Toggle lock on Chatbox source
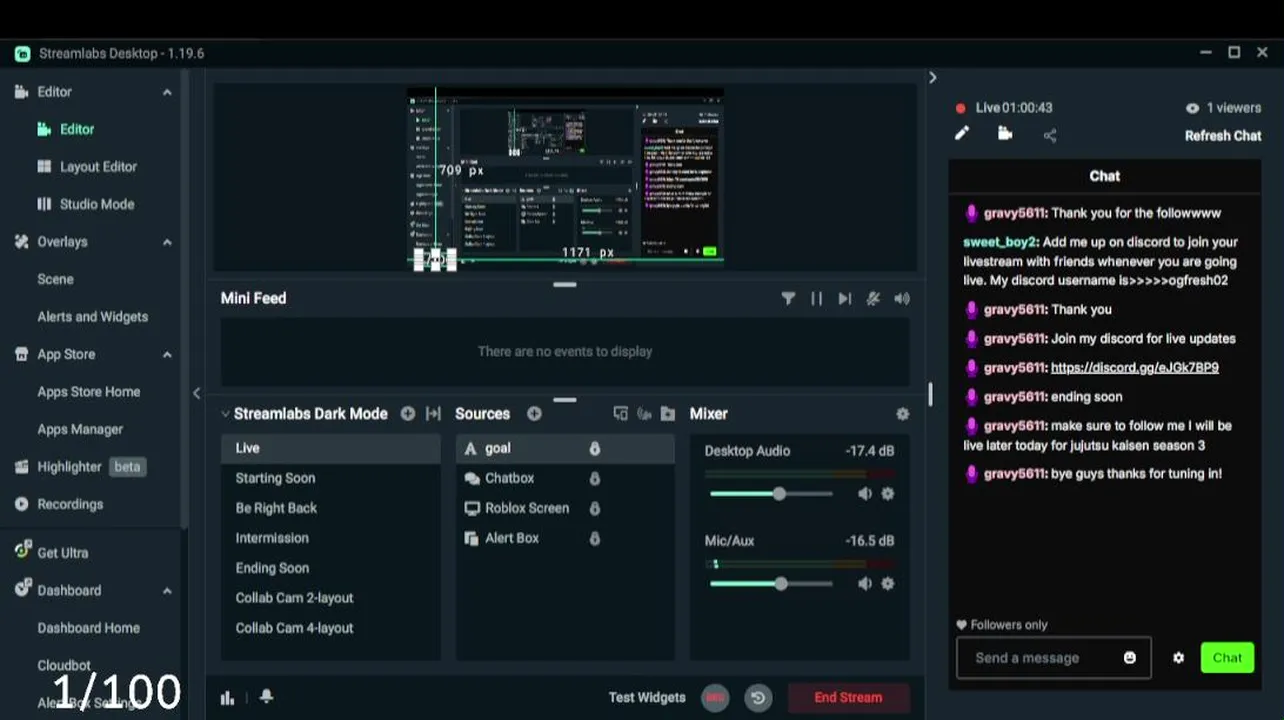1284x720 pixels. pos(594,478)
